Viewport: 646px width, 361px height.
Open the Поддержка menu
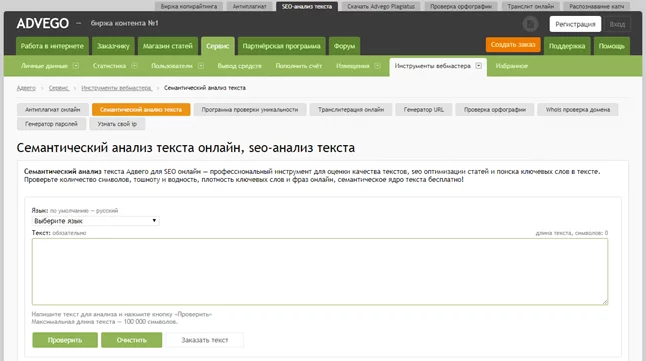[567, 46]
